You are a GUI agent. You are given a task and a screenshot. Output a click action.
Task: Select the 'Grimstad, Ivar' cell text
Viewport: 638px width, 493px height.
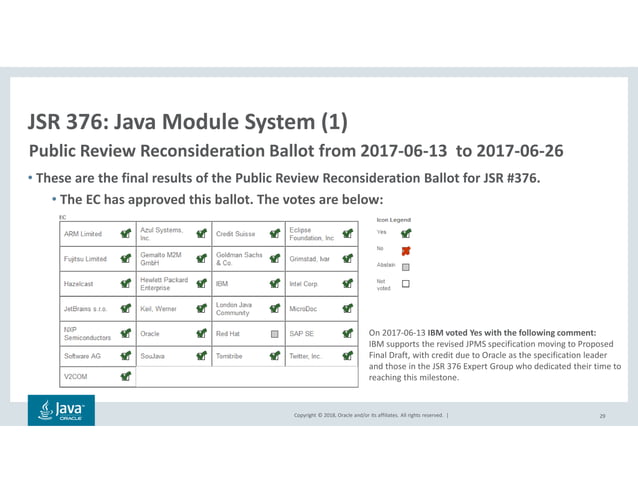pos(309,259)
